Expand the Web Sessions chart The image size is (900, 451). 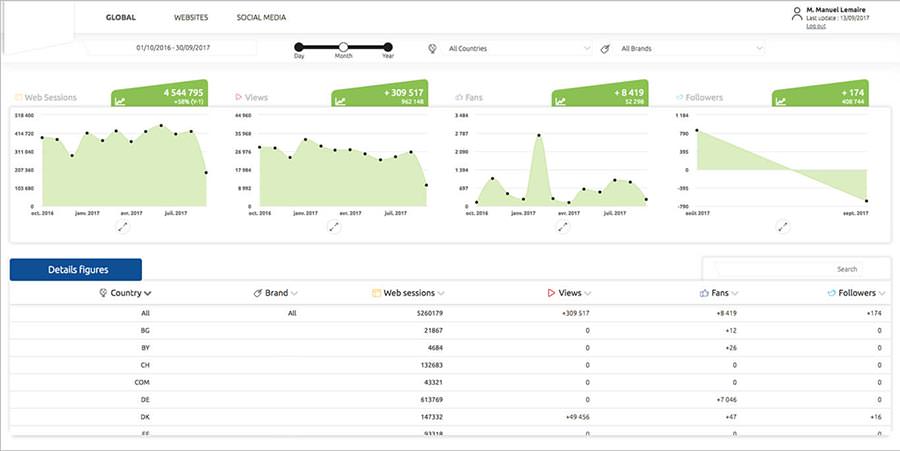(123, 227)
